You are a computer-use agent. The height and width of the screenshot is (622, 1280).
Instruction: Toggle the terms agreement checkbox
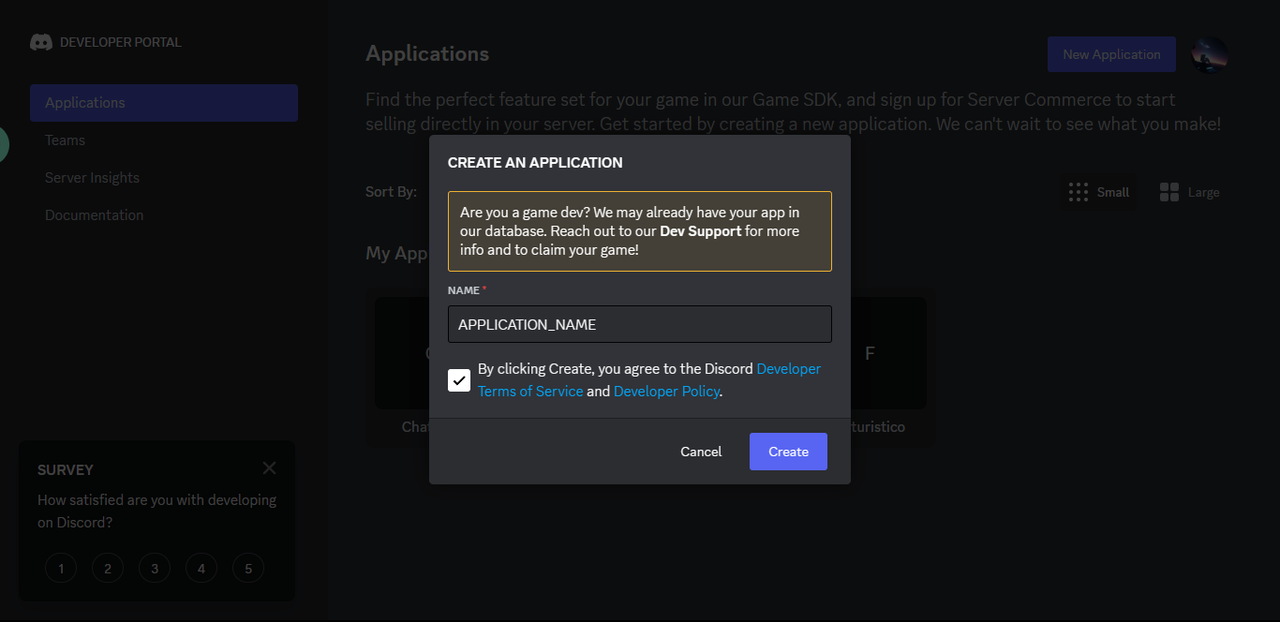coord(459,380)
